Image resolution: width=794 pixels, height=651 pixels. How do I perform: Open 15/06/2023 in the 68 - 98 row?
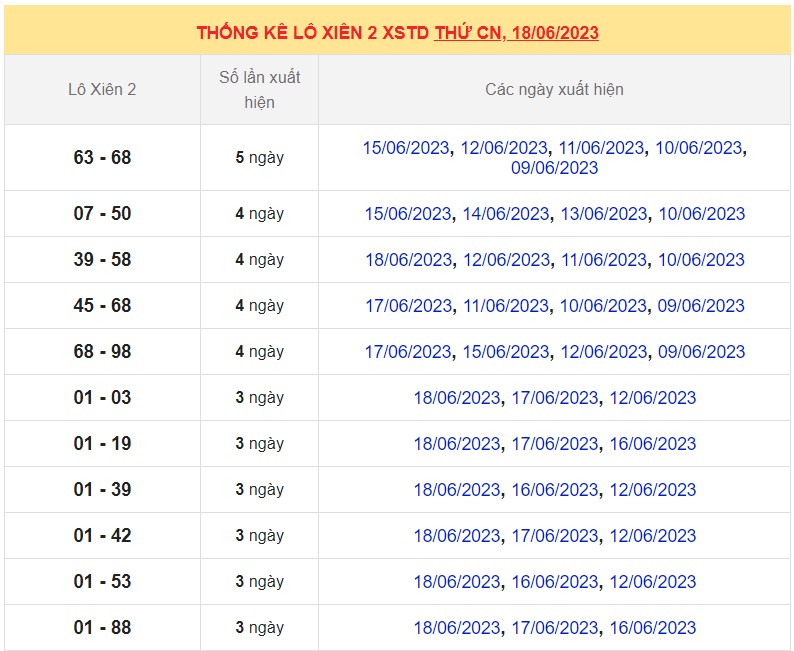tap(506, 352)
